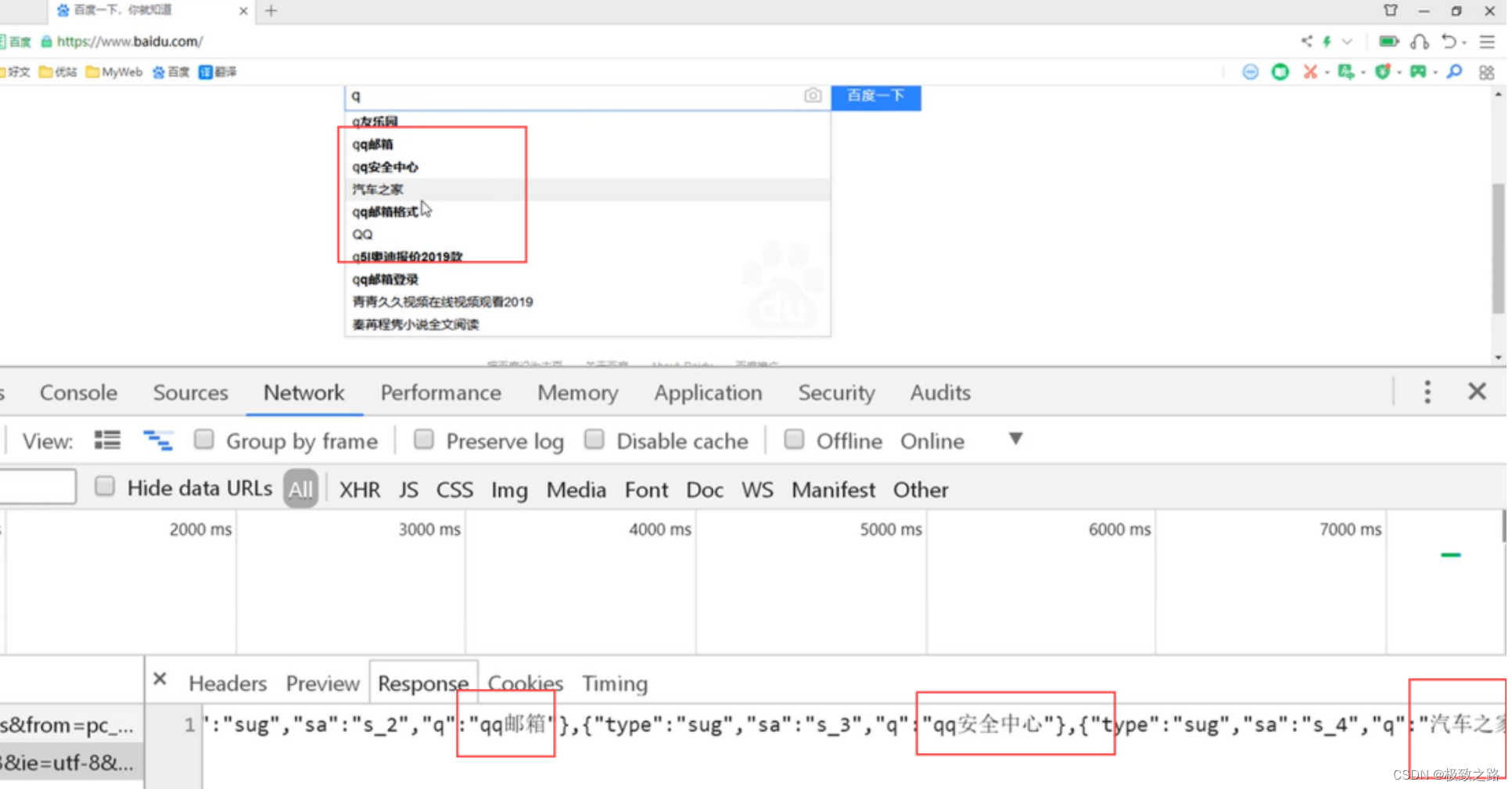Select suggestion qq邮箱
This screenshot has height=789, width=1512.
point(587,145)
